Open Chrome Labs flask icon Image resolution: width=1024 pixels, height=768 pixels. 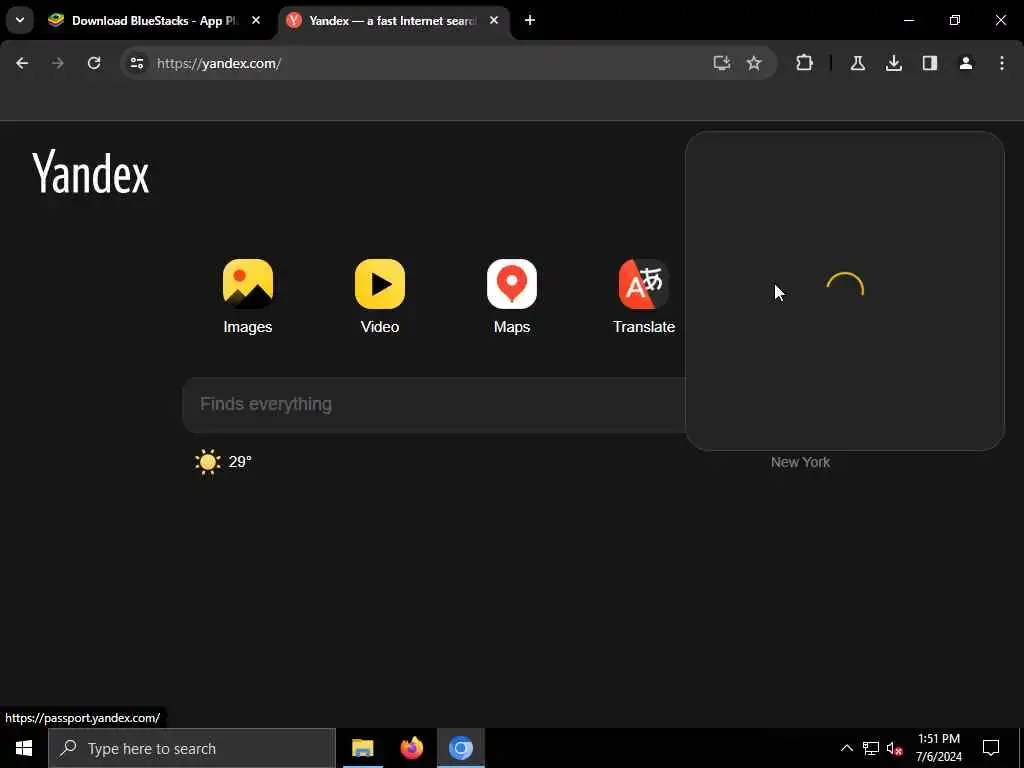pyautogui.click(x=857, y=63)
